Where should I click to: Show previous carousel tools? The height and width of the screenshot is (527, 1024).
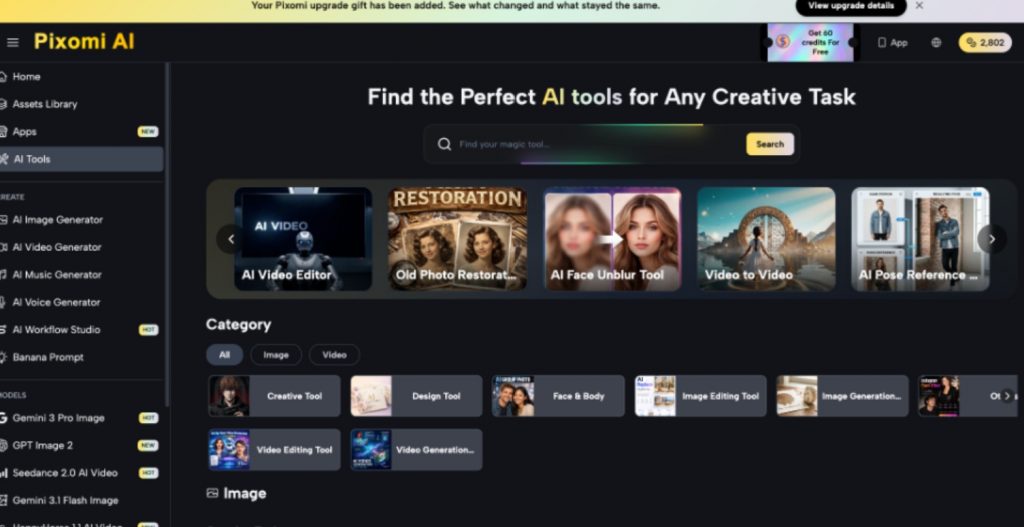[231, 239]
